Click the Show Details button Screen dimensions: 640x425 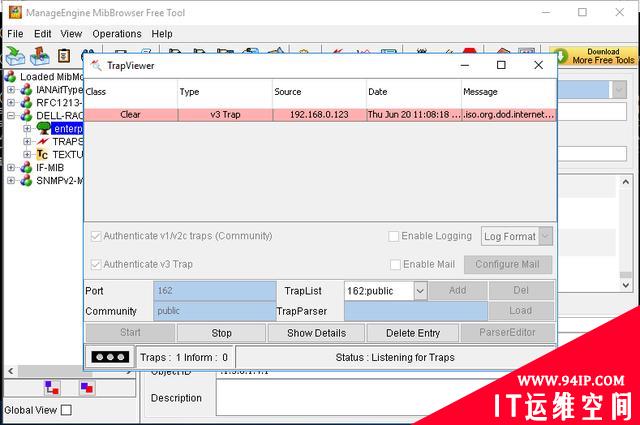coord(316,333)
